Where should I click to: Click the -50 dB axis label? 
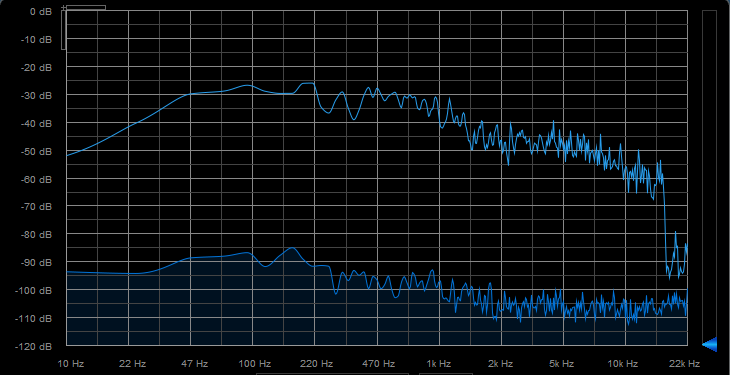(37, 151)
